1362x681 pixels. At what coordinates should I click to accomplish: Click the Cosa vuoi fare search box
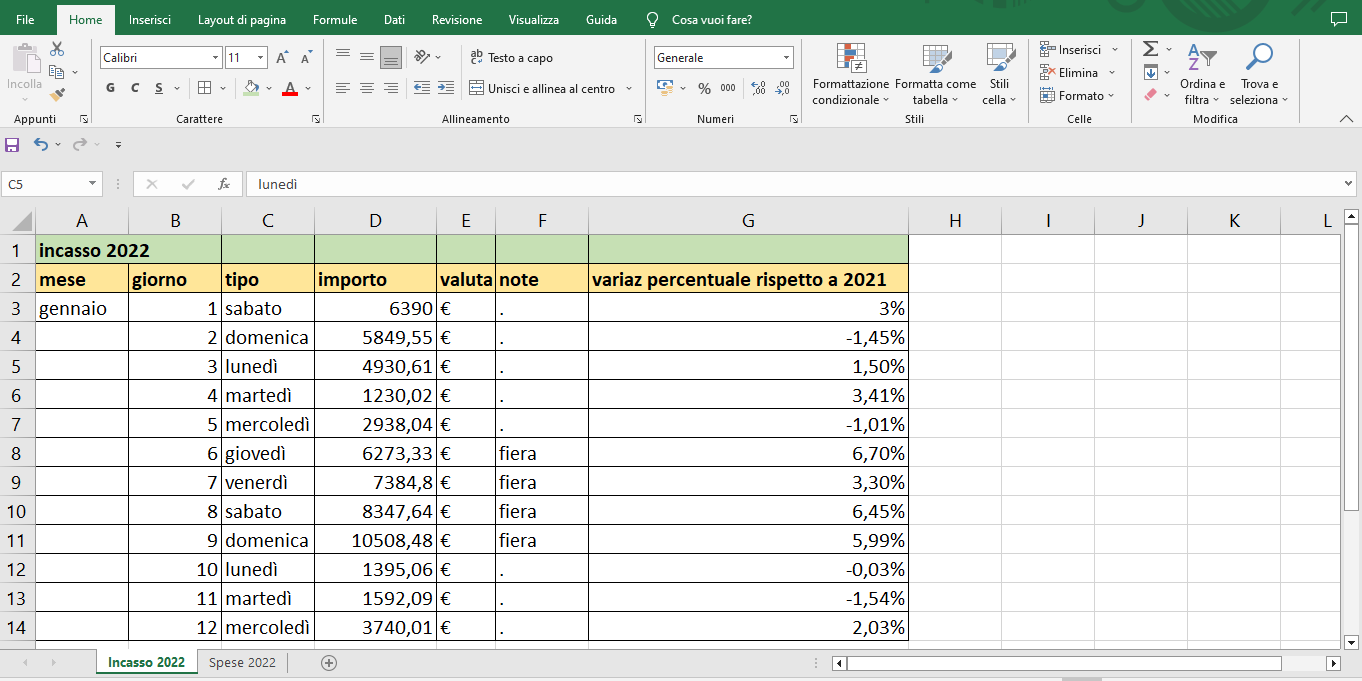tap(712, 19)
